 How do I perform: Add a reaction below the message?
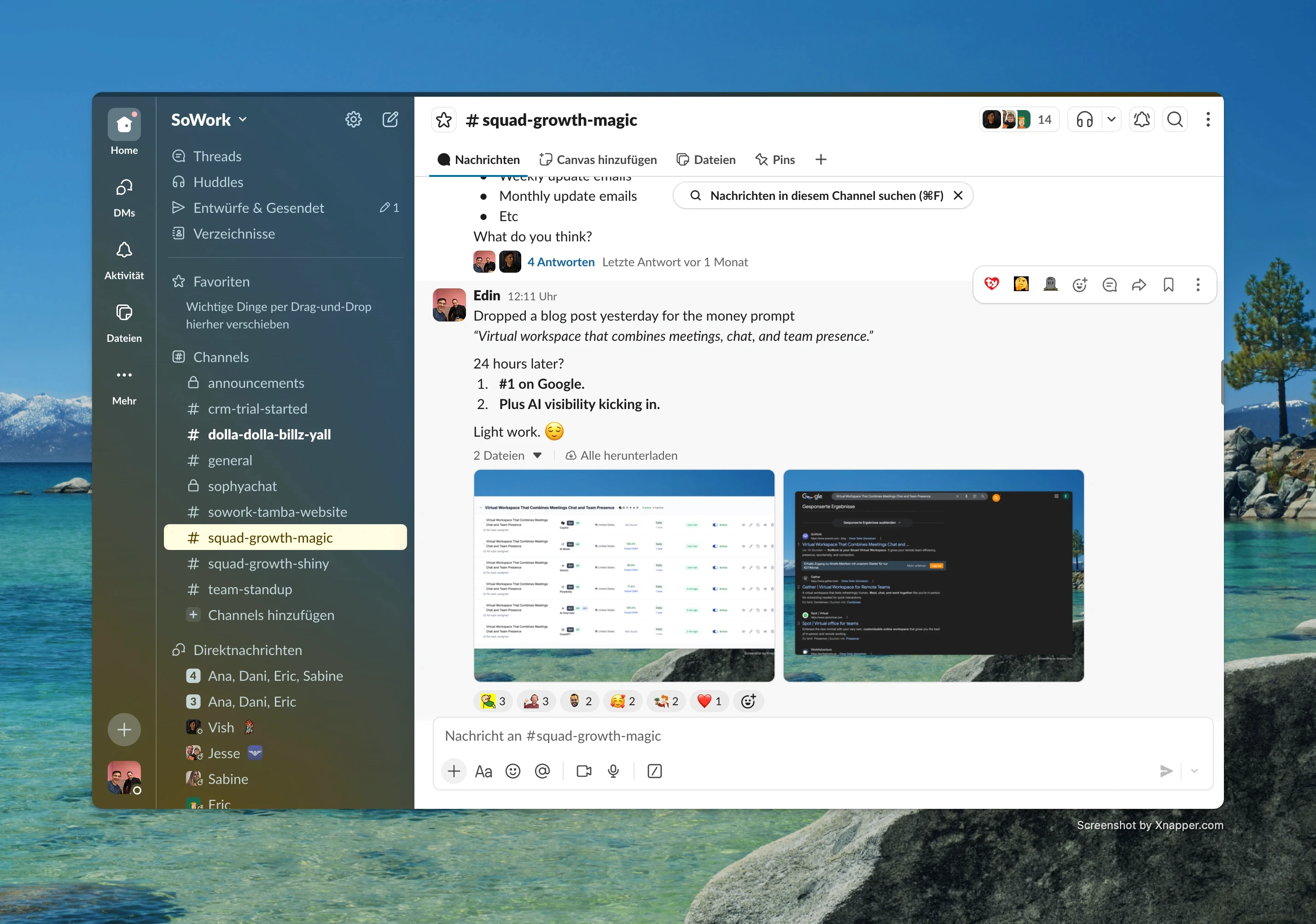[749, 701]
